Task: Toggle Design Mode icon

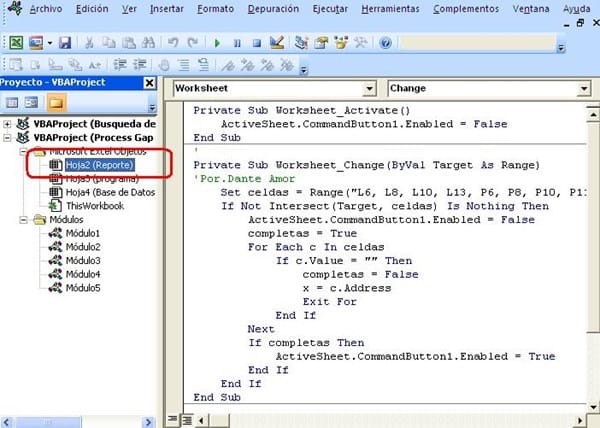Action: pyautogui.click(x=277, y=42)
